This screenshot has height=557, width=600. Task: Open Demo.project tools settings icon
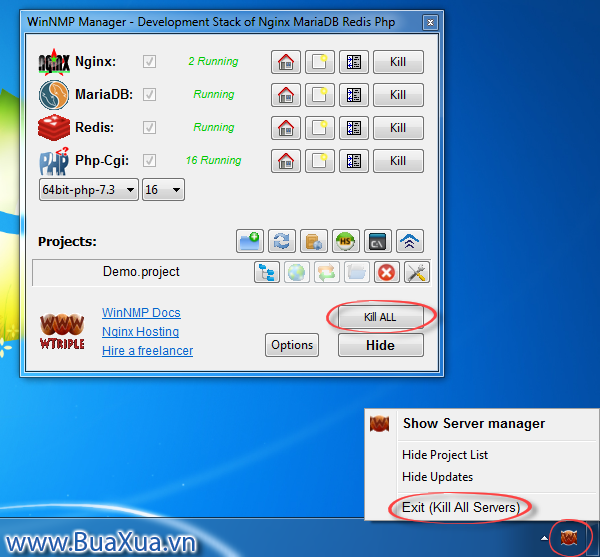[x=417, y=272]
